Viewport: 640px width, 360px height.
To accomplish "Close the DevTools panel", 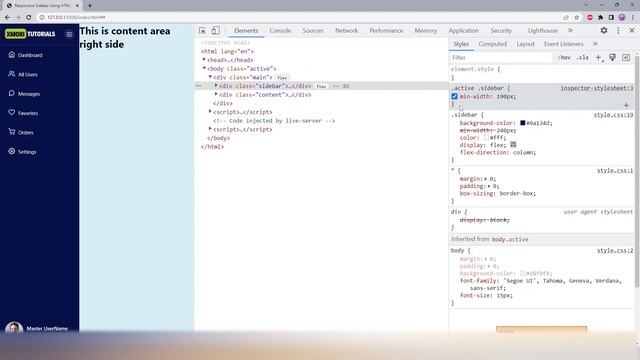I will [632, 31].
